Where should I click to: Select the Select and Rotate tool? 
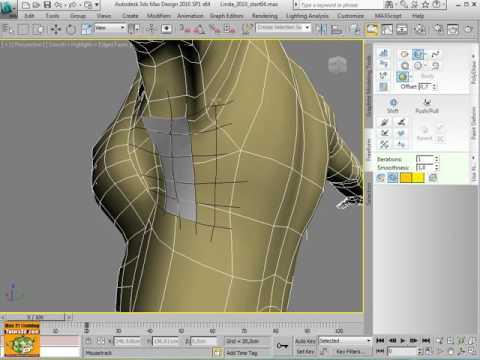pos(71,29)
